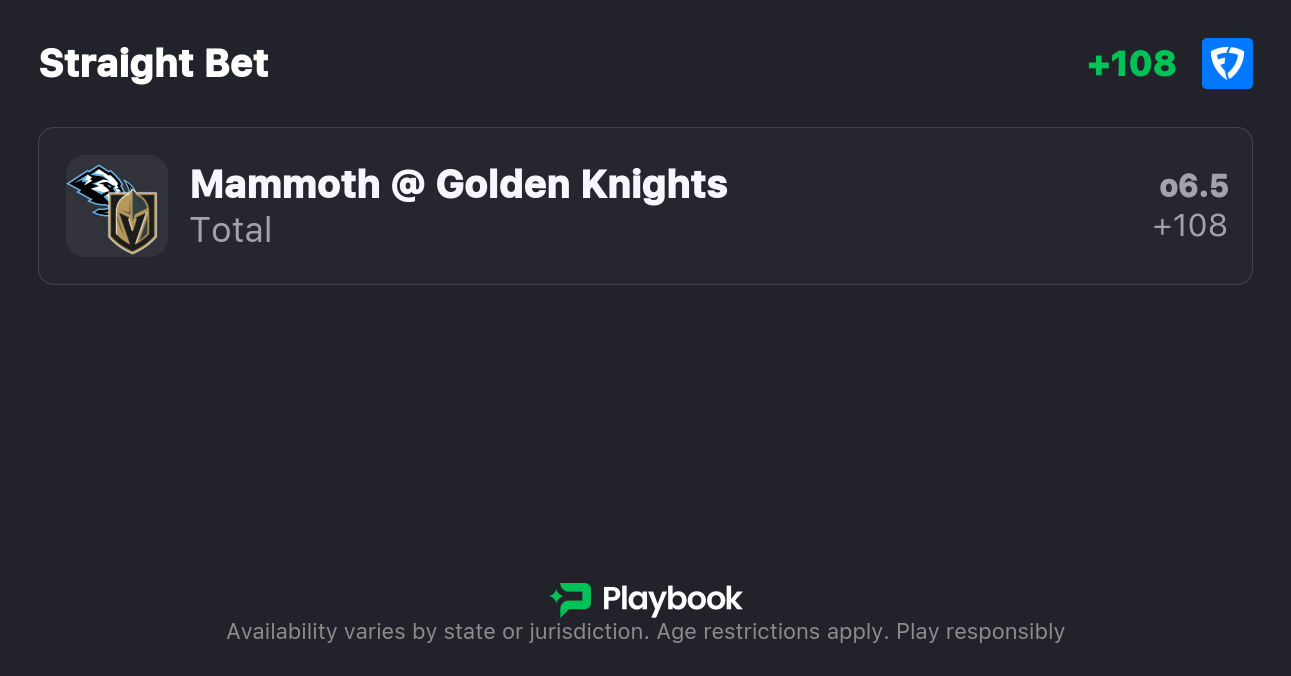This screenshot has height=676, width=1291.
Task: Click the Golden Knights team name
Action: (x=582, y=185)
